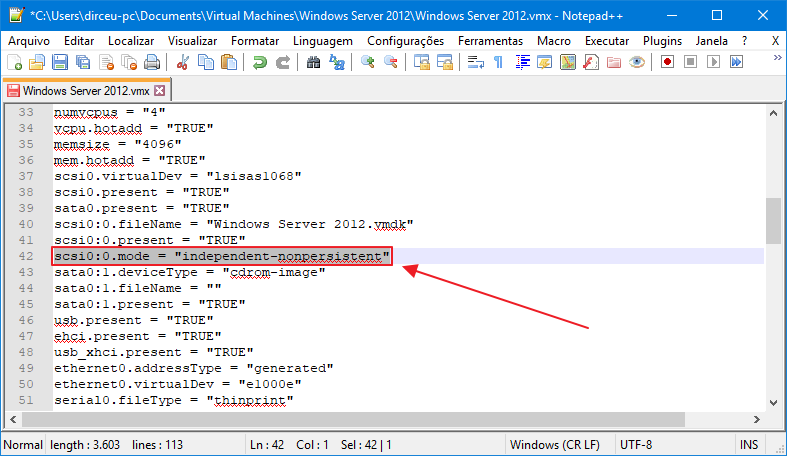Open the Configurações menu
This screenshot has width=787, height=456.
point(406,41)
